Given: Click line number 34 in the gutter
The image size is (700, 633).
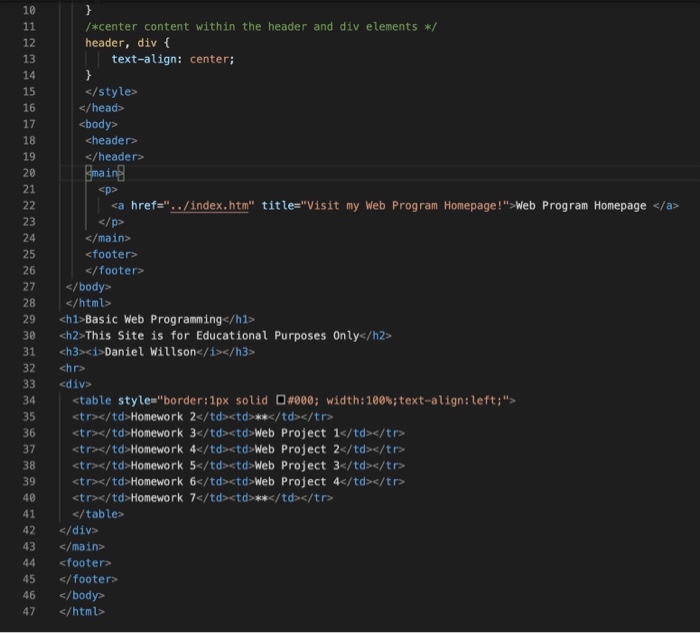Looking at the screenshot, I should [x=29, y=400].
